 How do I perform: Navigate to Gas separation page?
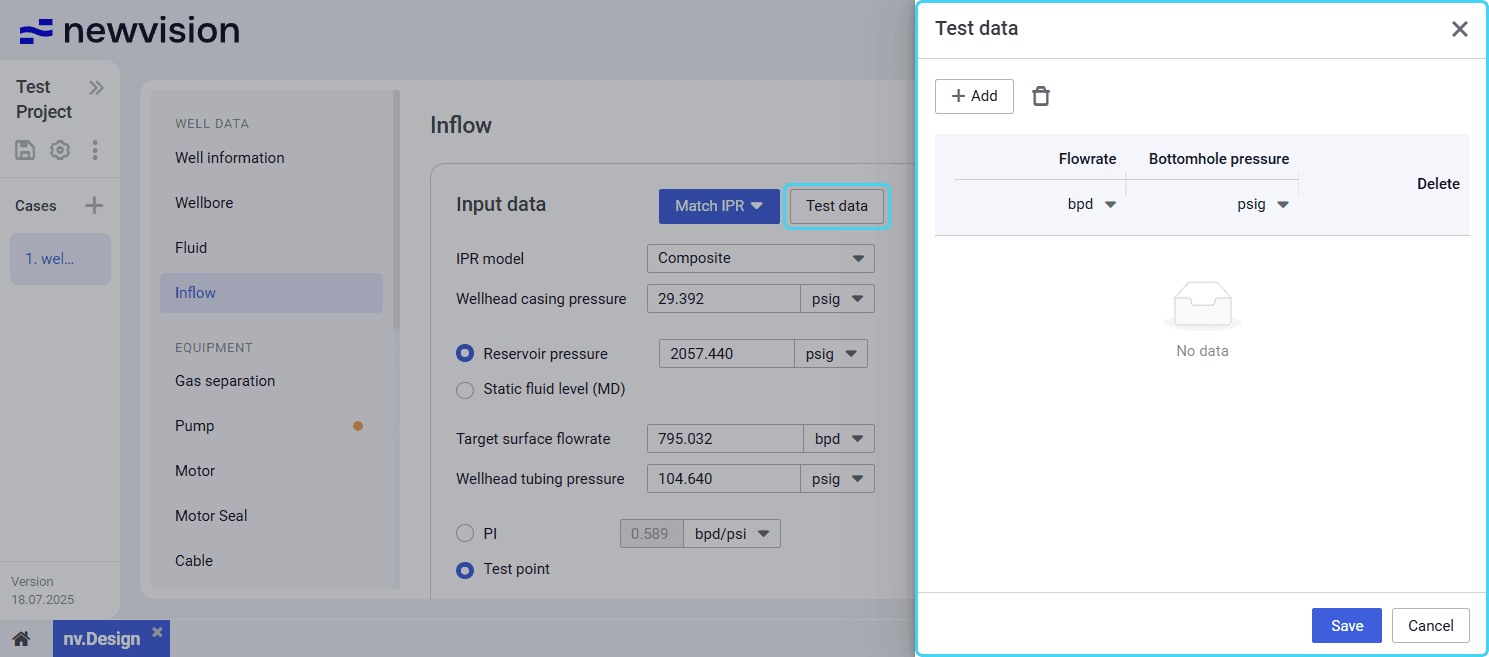tap(225, 381)
